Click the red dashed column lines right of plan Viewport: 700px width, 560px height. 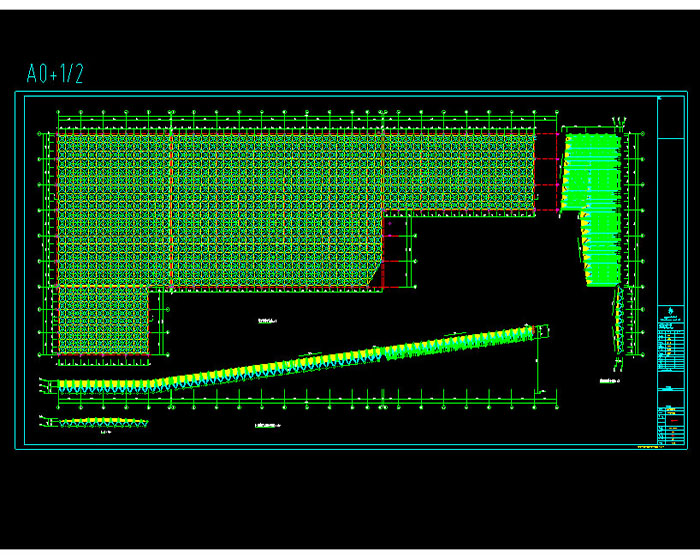click(546, 172)
